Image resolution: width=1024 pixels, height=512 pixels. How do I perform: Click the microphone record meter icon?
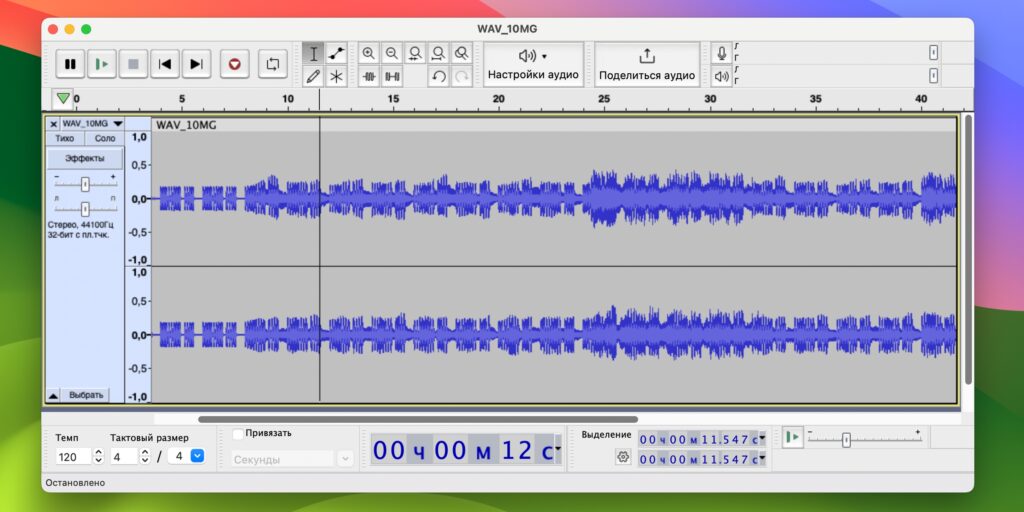[x=722, y=54]
